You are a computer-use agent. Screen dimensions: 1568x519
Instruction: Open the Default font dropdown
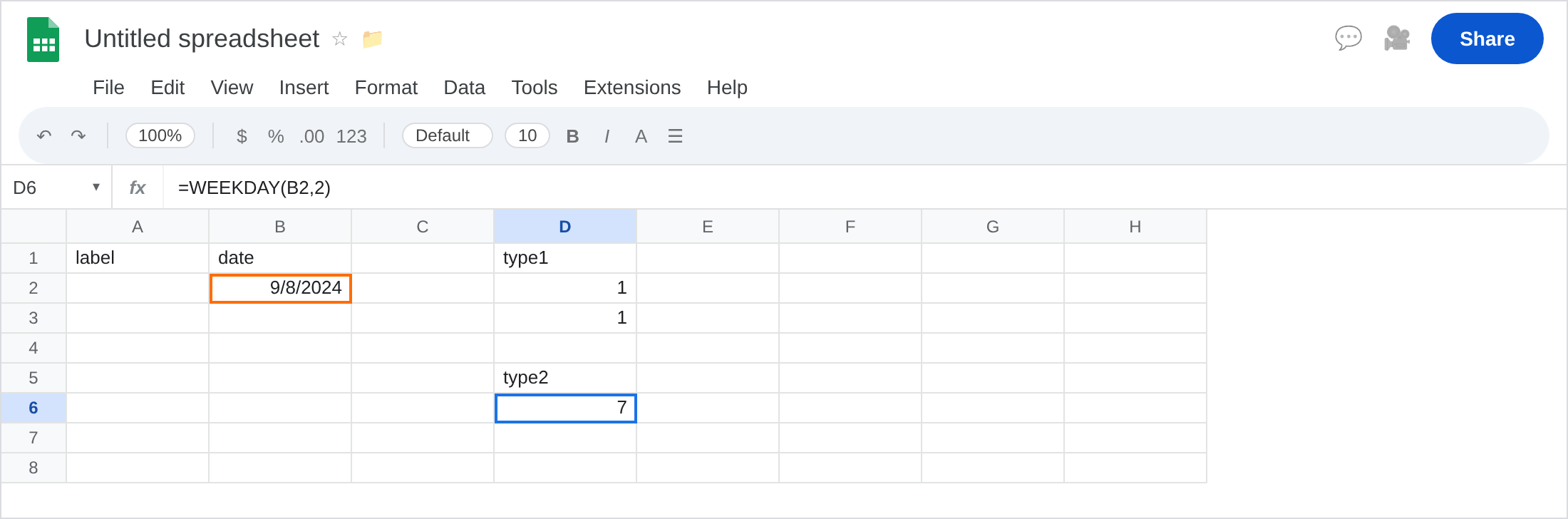448,135
